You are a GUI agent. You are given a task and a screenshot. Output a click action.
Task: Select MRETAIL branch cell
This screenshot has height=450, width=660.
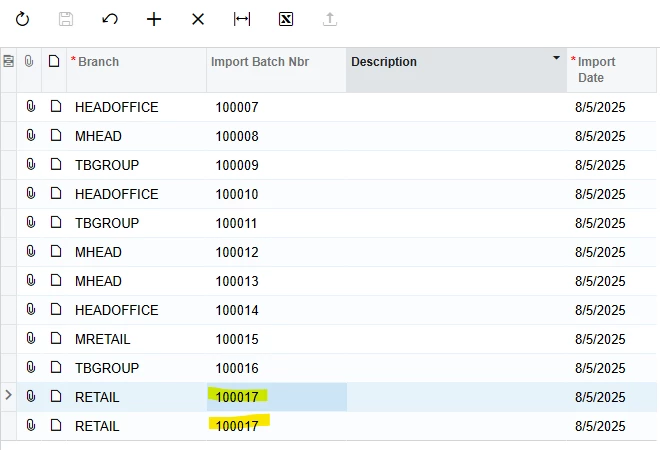tap(136, 339)
